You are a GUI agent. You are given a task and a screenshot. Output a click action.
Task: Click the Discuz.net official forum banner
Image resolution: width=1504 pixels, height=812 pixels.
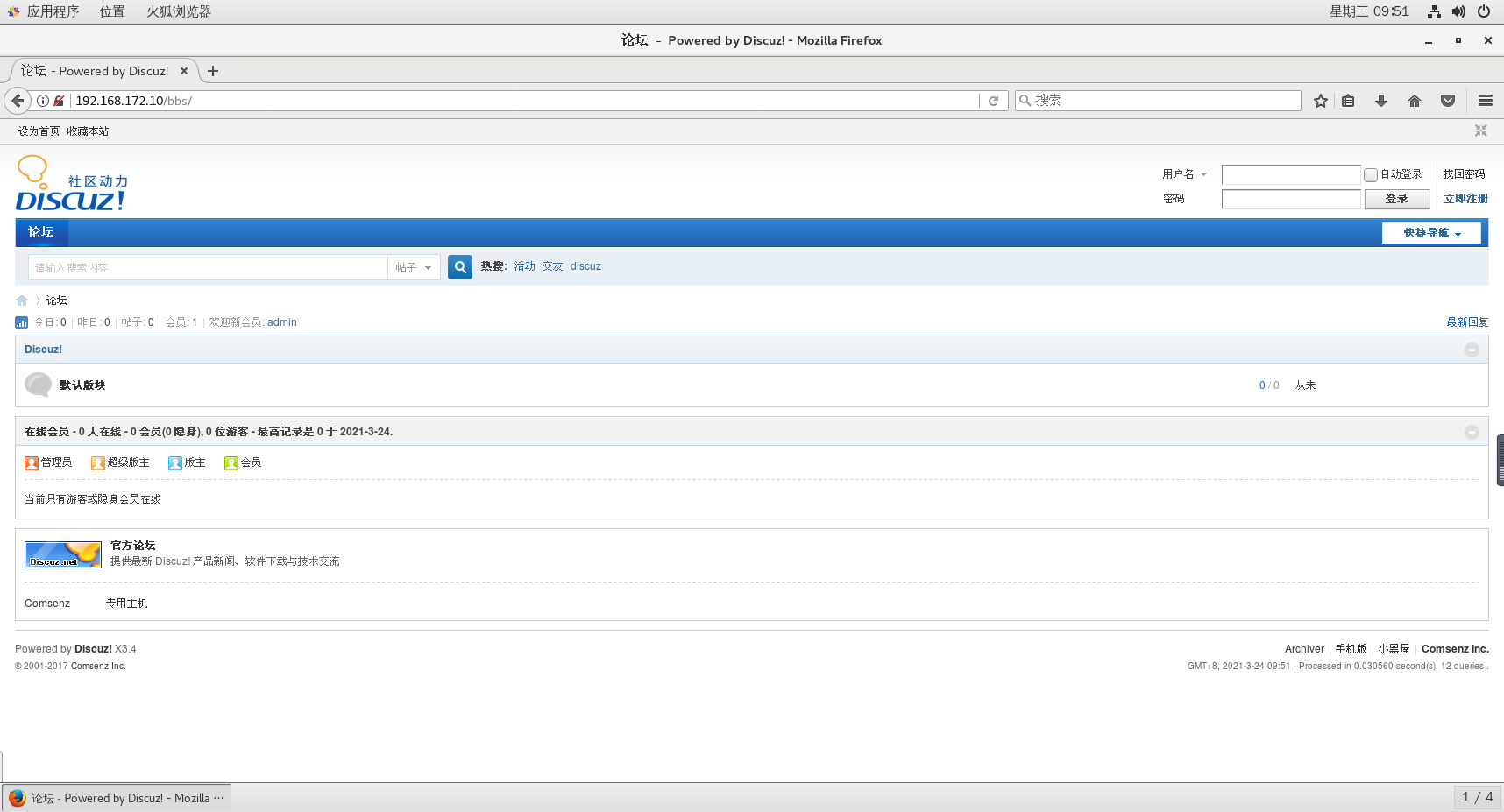click(x=63, y=554)
